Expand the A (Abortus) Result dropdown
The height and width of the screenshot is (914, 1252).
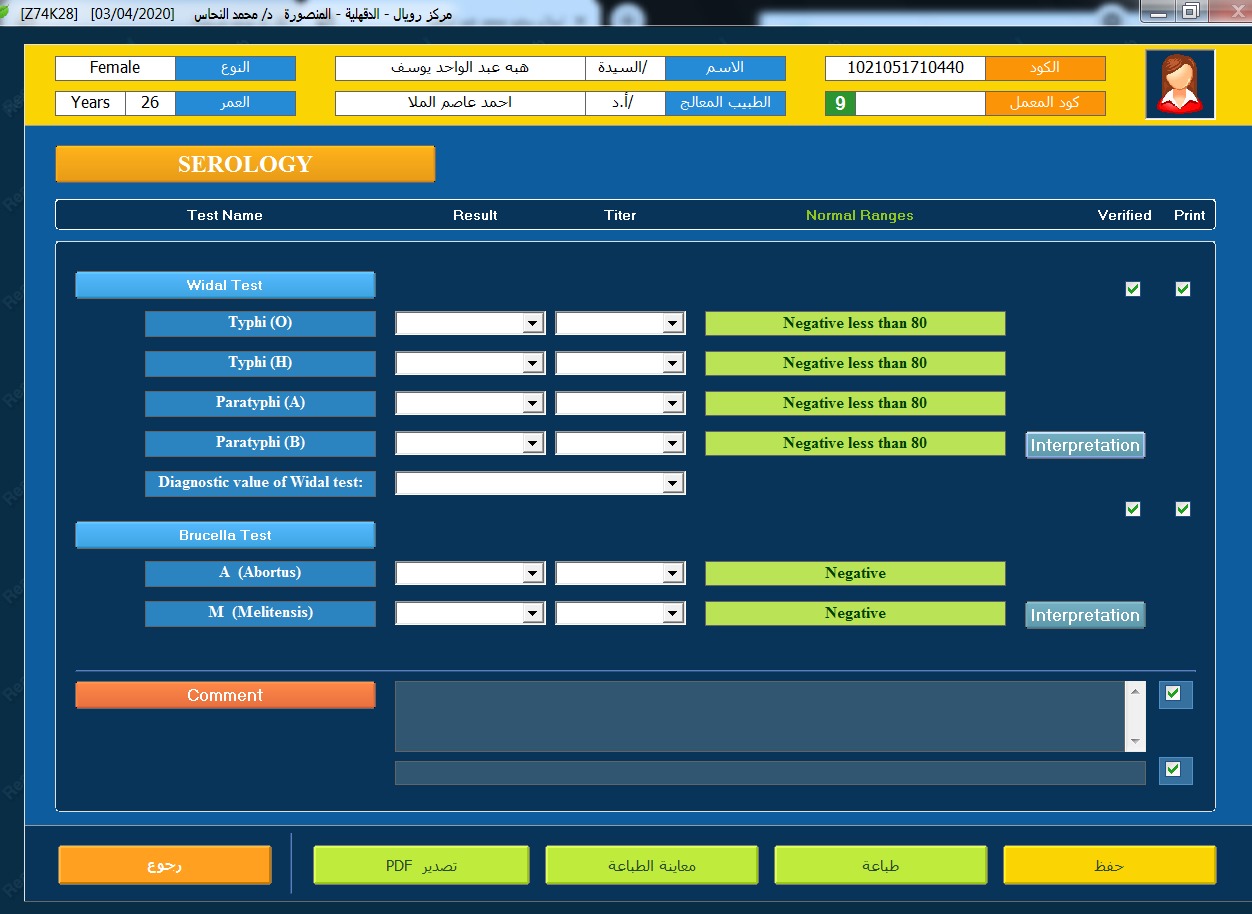pos(533,574)
